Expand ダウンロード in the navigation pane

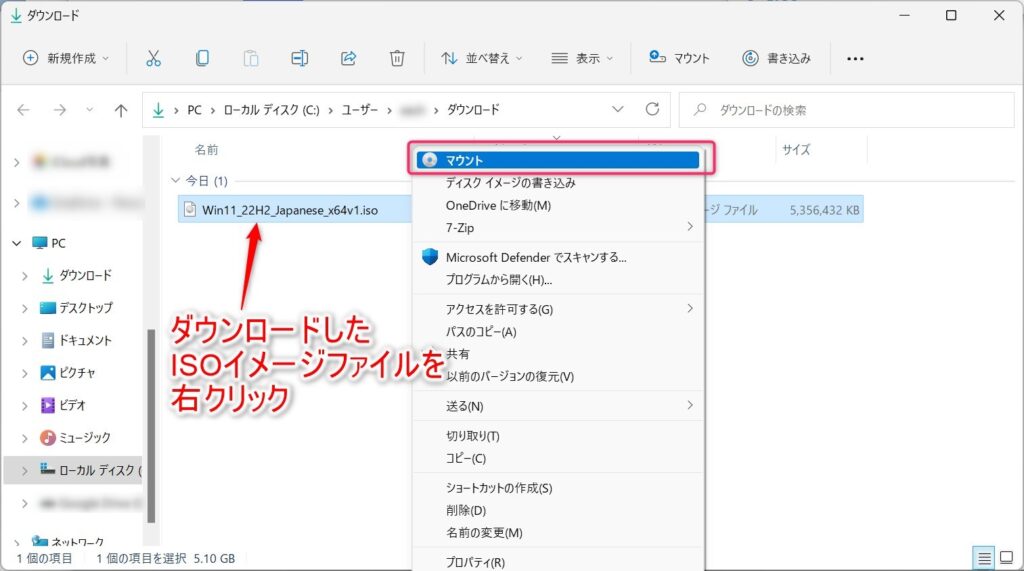coord(24,276)
